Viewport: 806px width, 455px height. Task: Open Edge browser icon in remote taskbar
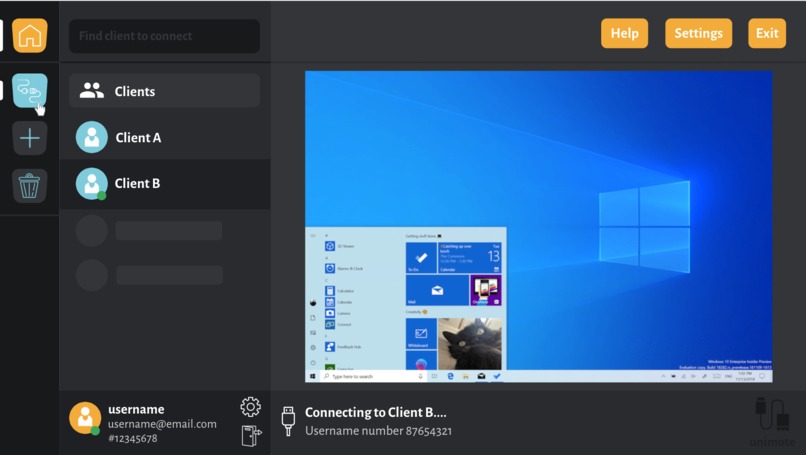click(x=450, y=376)
